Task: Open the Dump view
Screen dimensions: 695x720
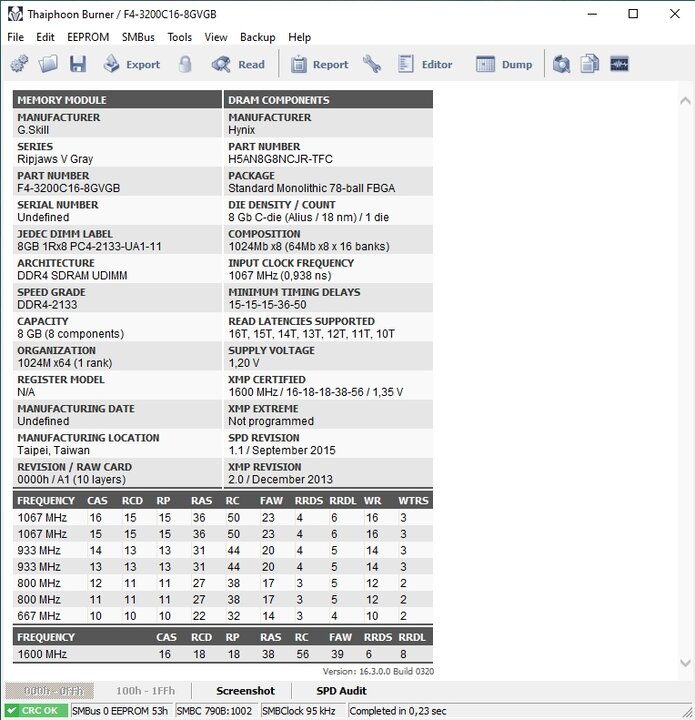Action: click(x=504, y=64)
